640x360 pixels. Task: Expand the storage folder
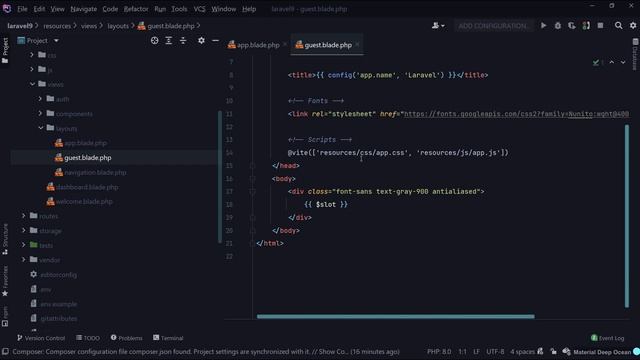(x=24, y=231)
